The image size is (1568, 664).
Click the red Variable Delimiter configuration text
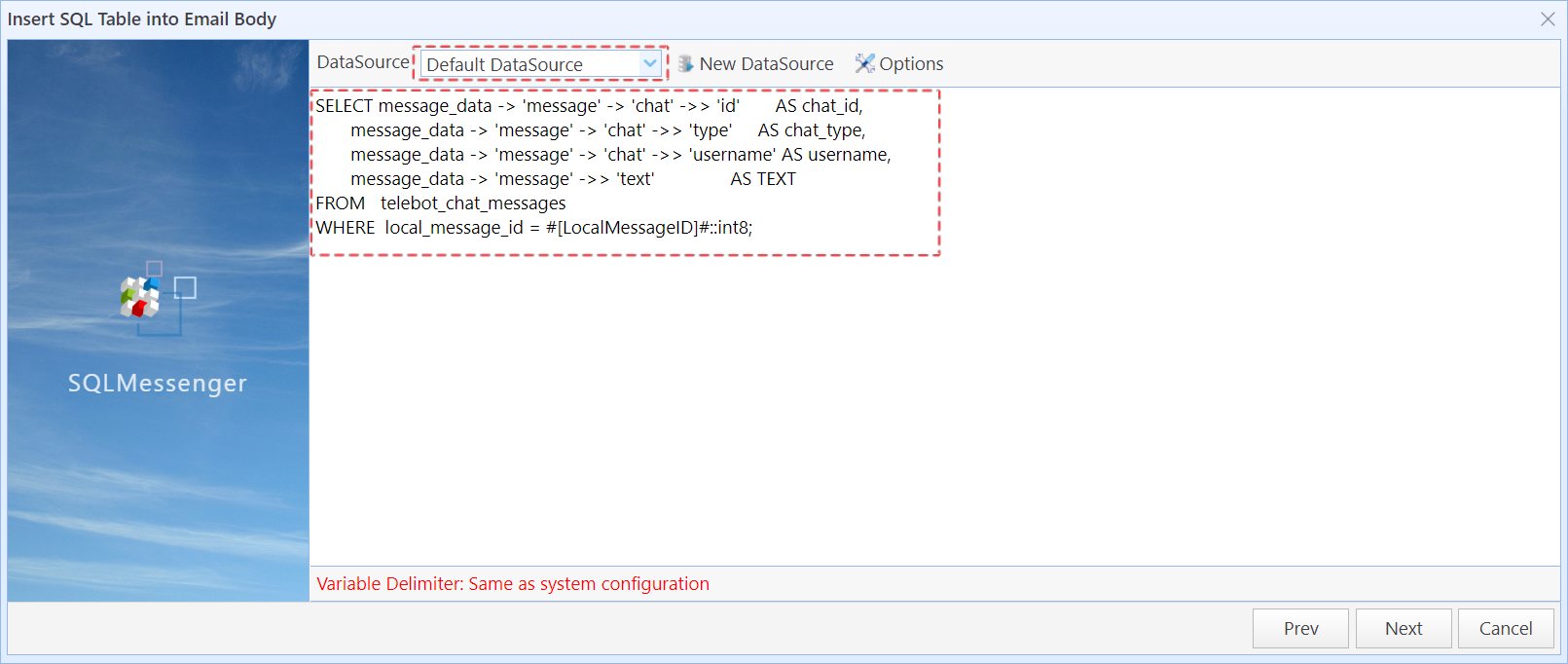click(x=513, y=584)
